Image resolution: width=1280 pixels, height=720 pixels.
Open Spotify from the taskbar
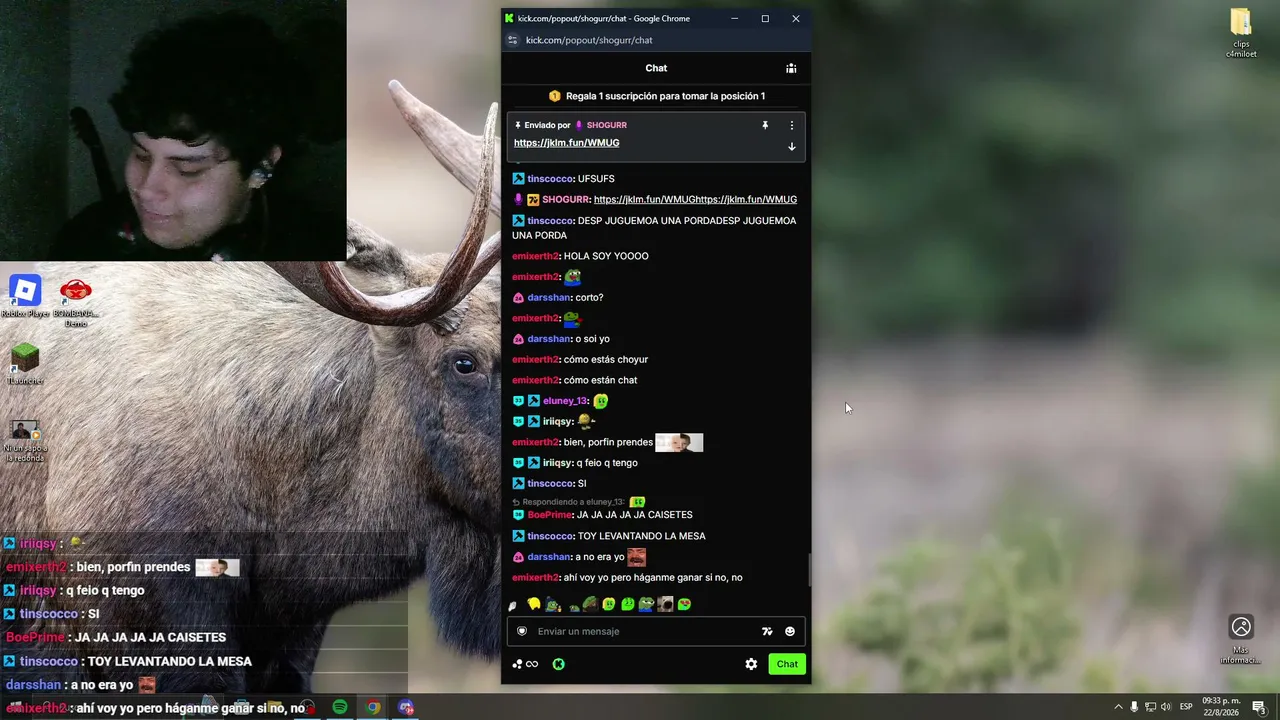coord(340,707)
